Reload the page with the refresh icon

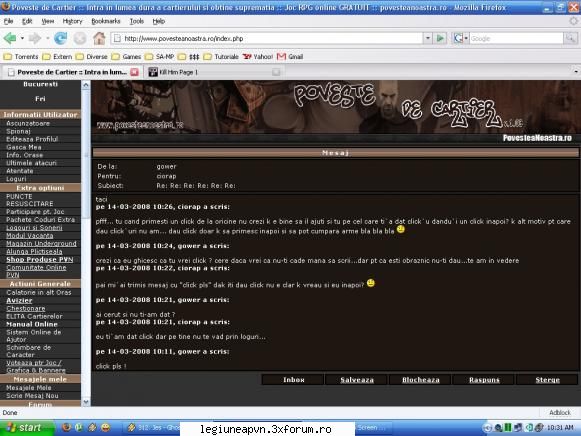[60, 38]
